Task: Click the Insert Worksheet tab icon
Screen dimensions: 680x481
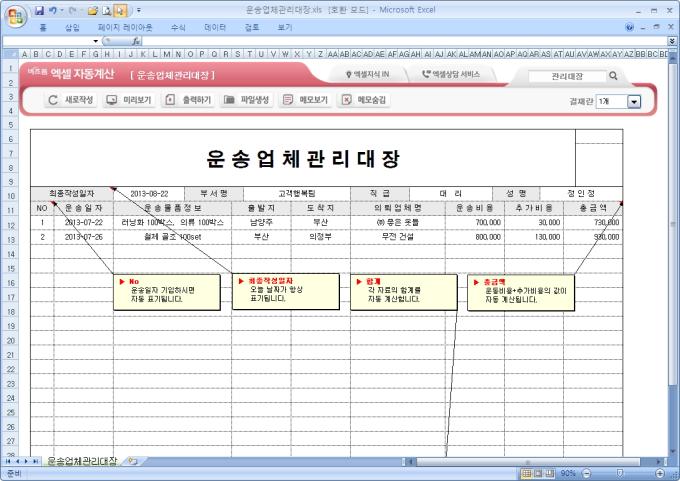Action: (133, 461)
